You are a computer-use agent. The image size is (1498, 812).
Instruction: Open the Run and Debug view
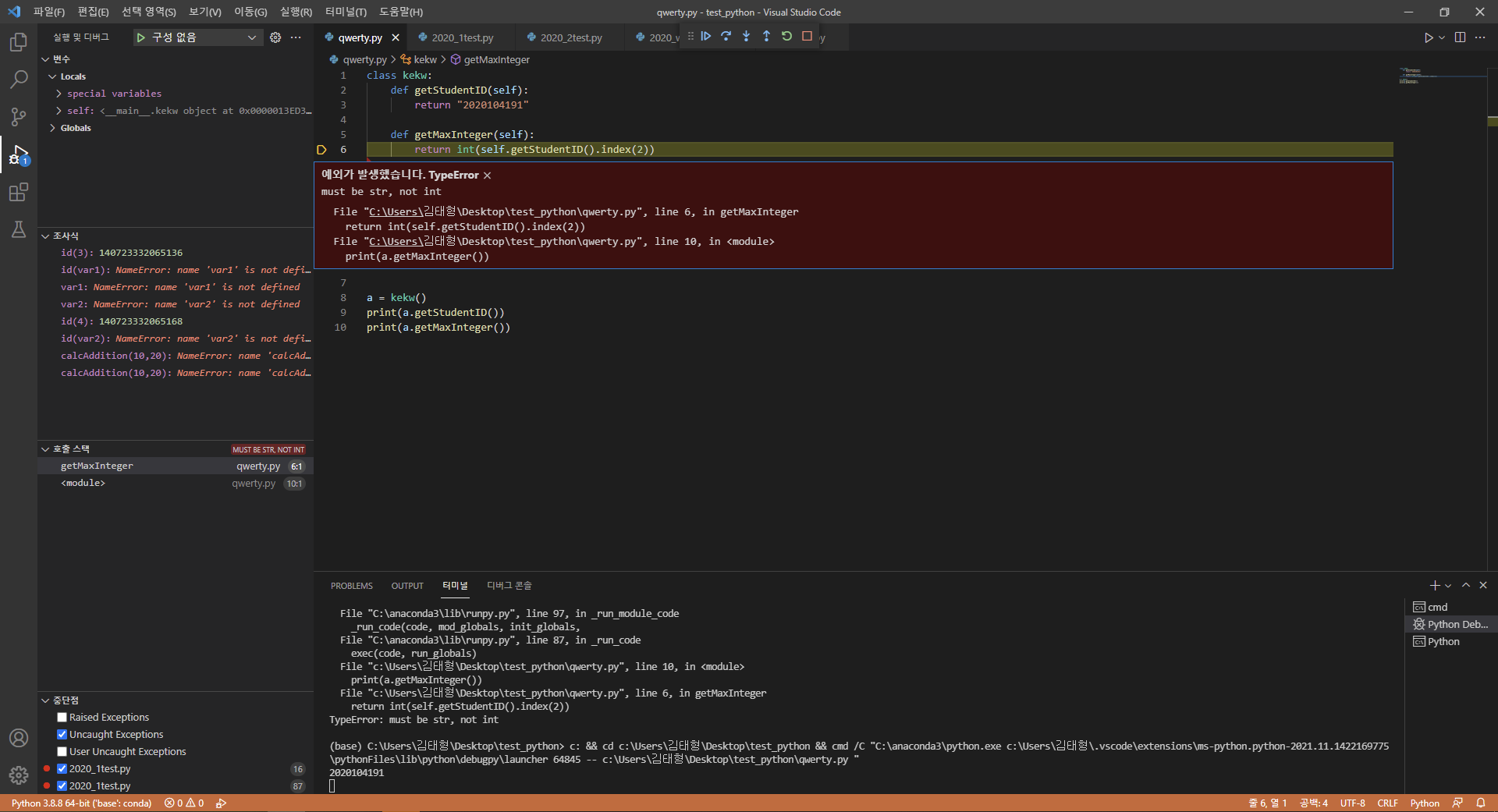tap(19, 154)
